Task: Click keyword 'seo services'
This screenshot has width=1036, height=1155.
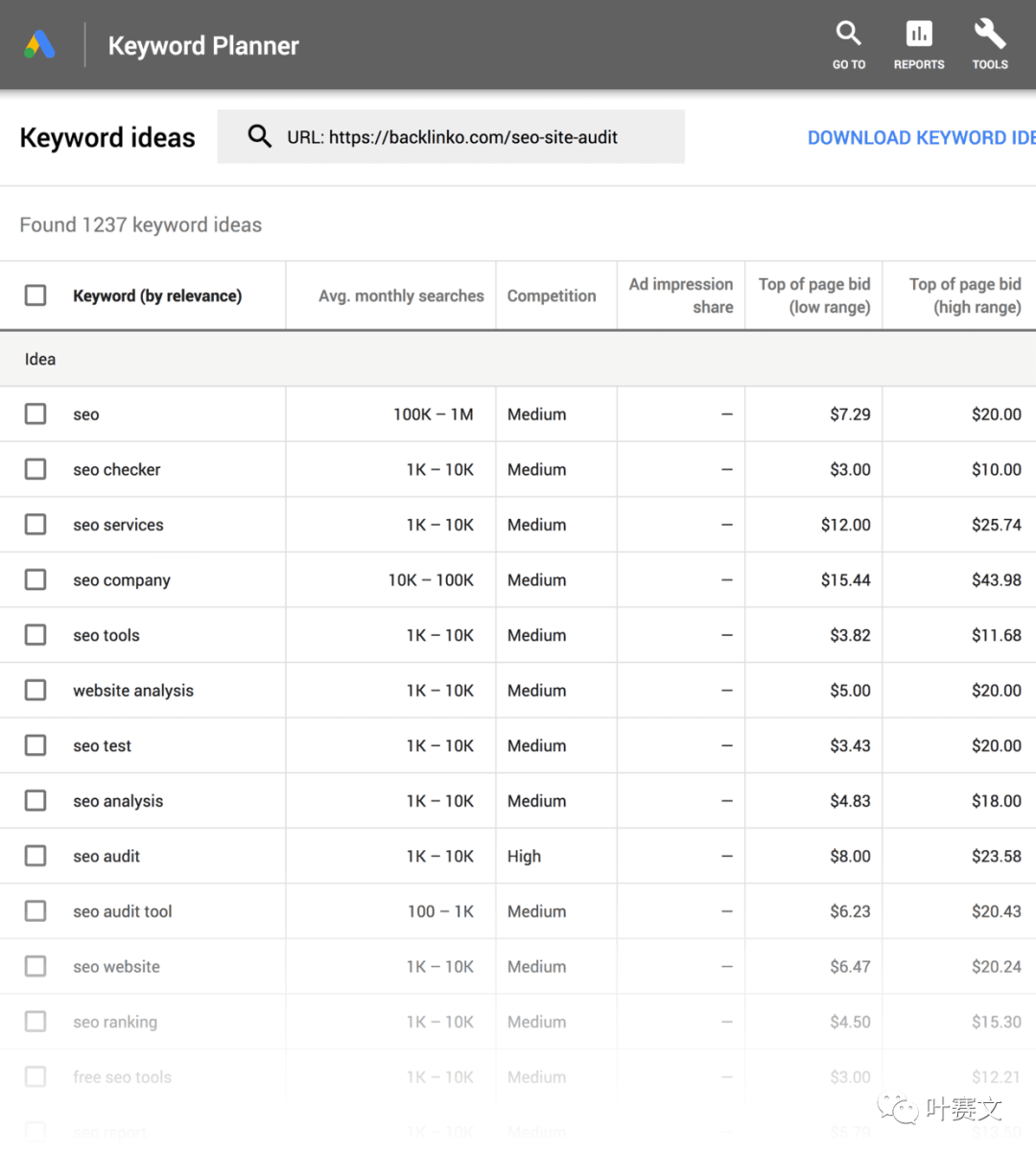Action: click(118, 525)
